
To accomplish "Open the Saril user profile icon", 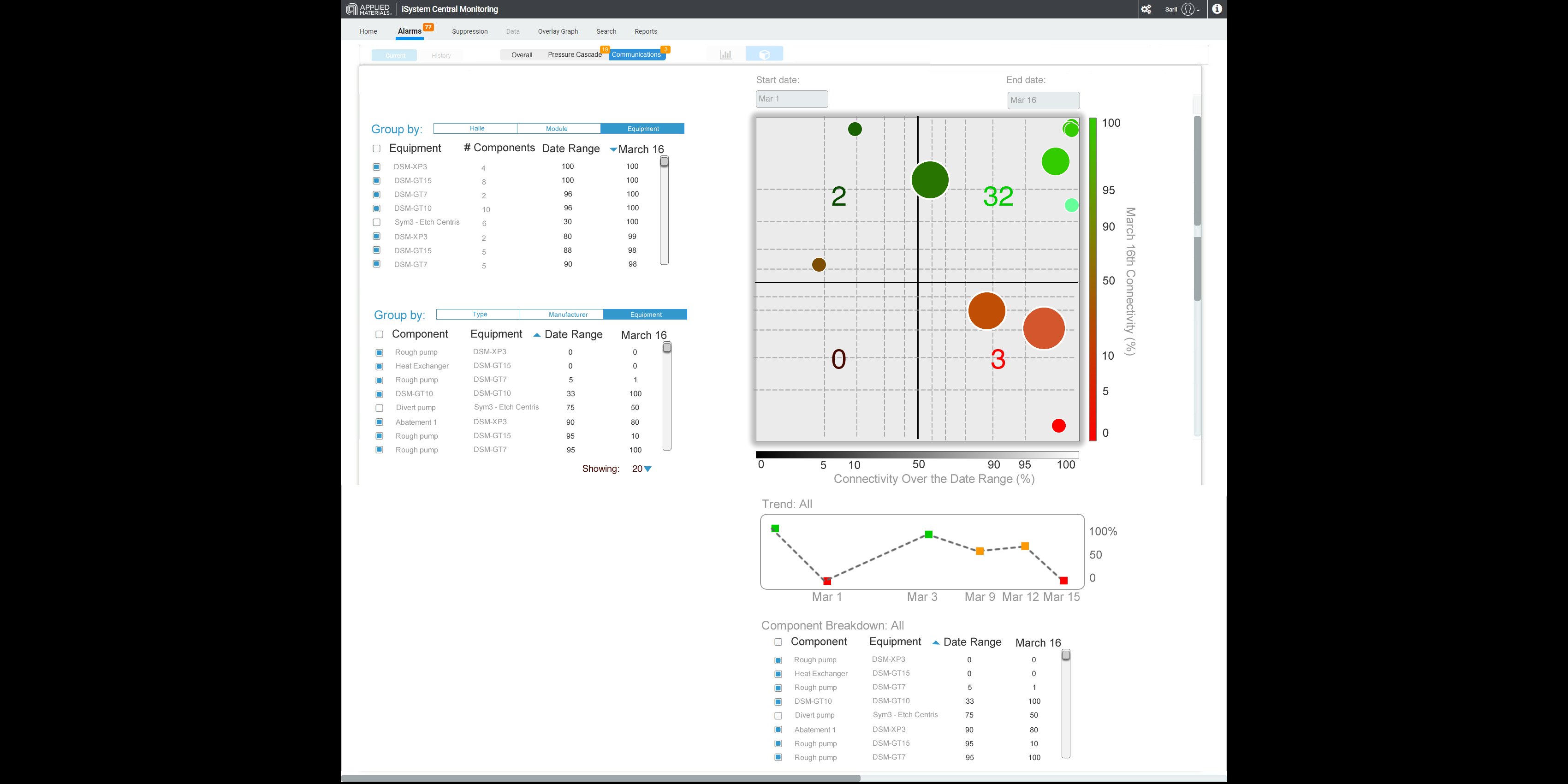I will (1188, 9).
